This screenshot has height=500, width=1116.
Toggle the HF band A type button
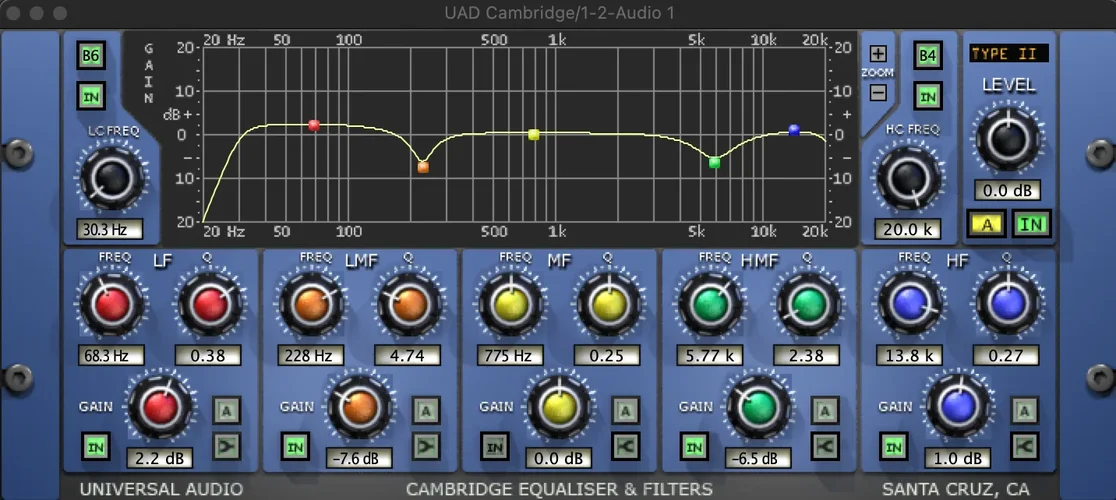(1024, 410)
